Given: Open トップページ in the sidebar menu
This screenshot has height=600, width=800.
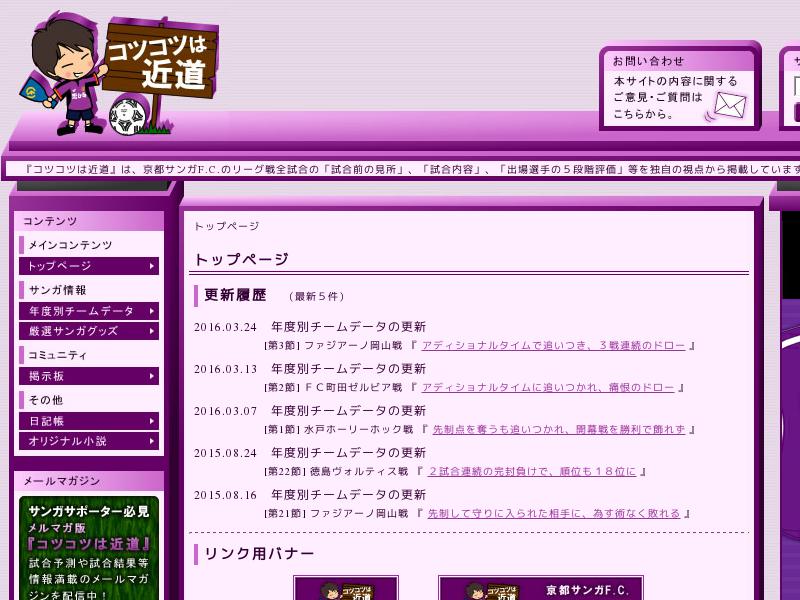Looking at the screenshot, I should 89,266.
